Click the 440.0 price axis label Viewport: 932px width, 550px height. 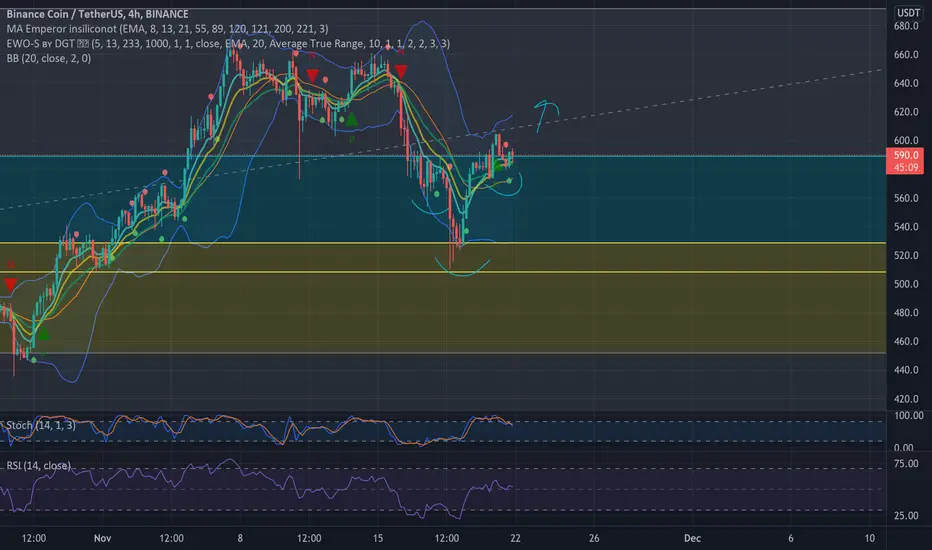click(x=906, y=370)
